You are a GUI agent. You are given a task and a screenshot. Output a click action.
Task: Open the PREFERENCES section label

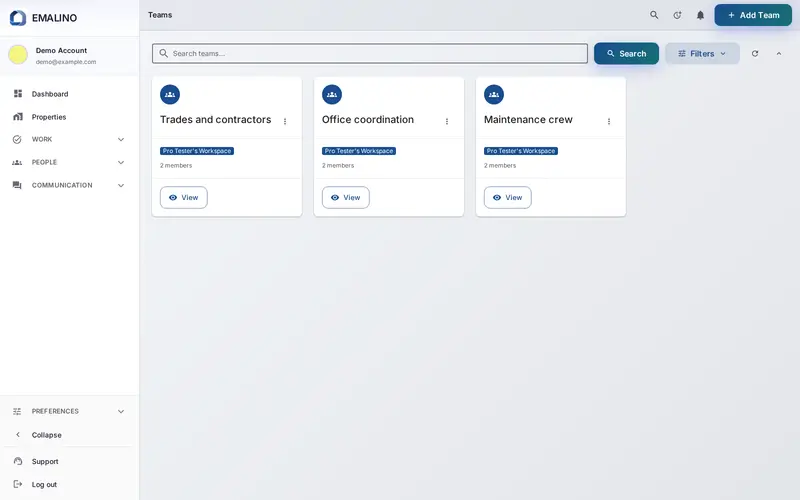pos(55,411)
